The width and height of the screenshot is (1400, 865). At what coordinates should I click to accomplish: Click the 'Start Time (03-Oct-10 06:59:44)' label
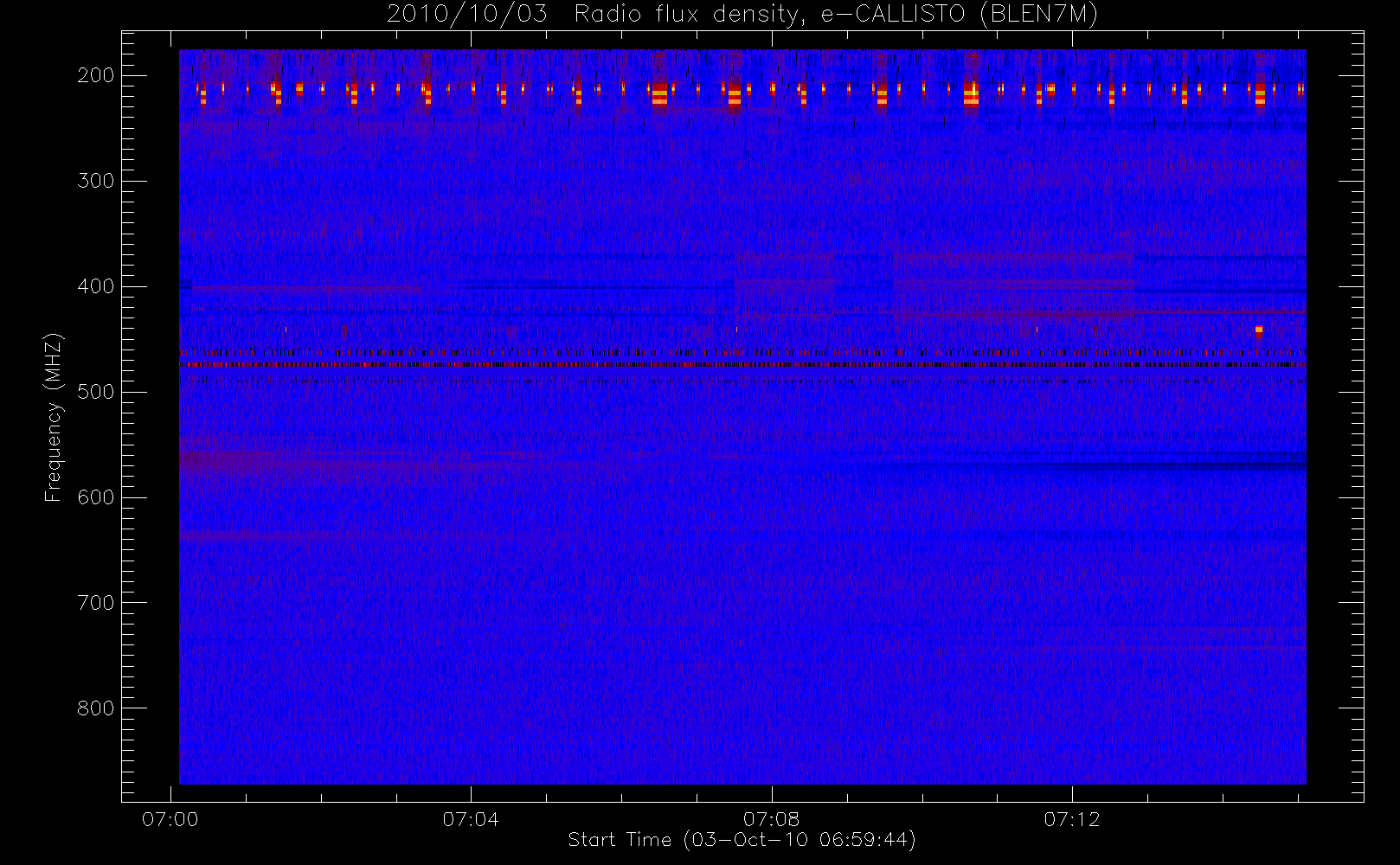coord(742,840)
